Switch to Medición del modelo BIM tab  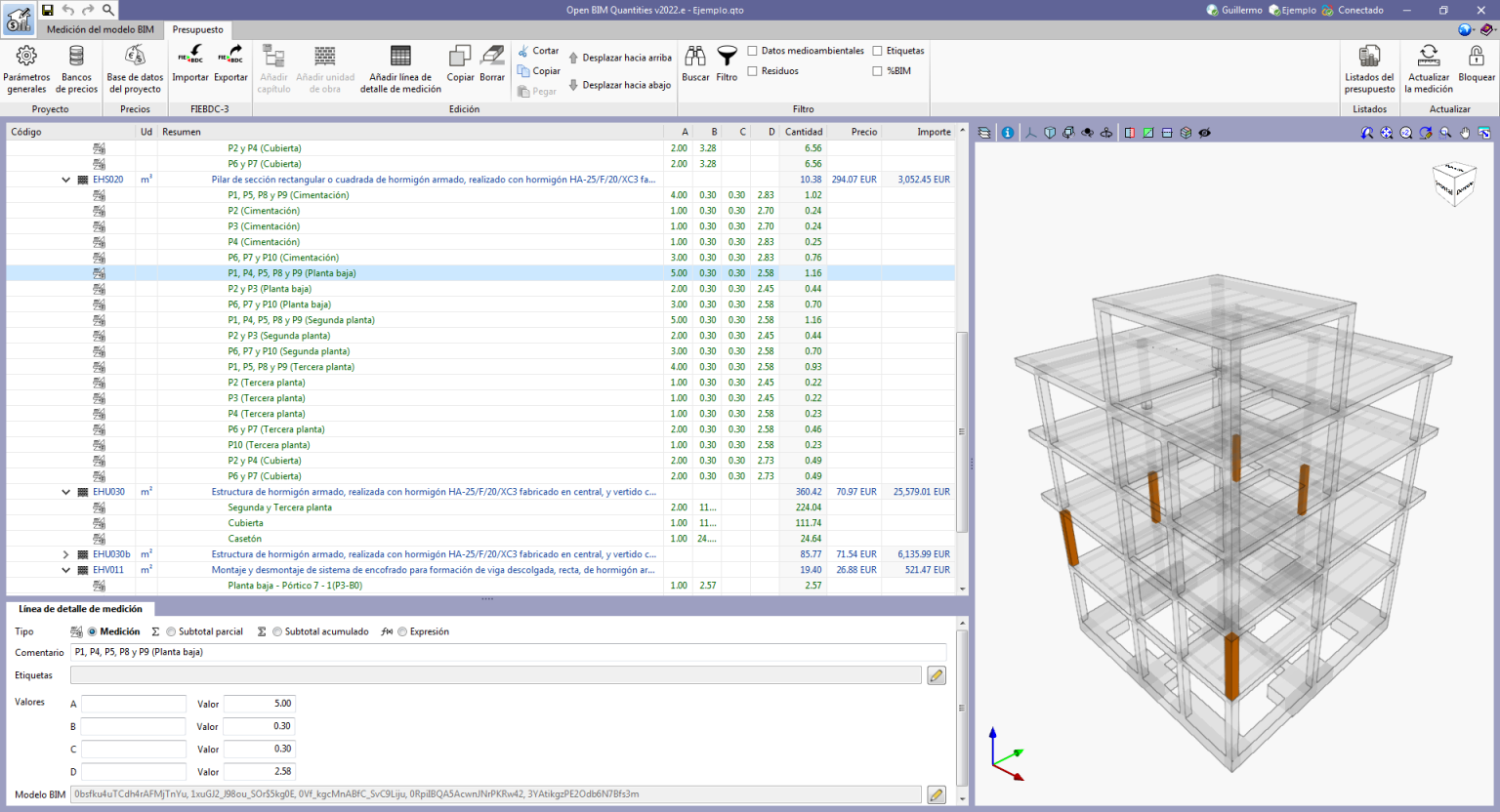pyautogui.click(x=101, y=29)
